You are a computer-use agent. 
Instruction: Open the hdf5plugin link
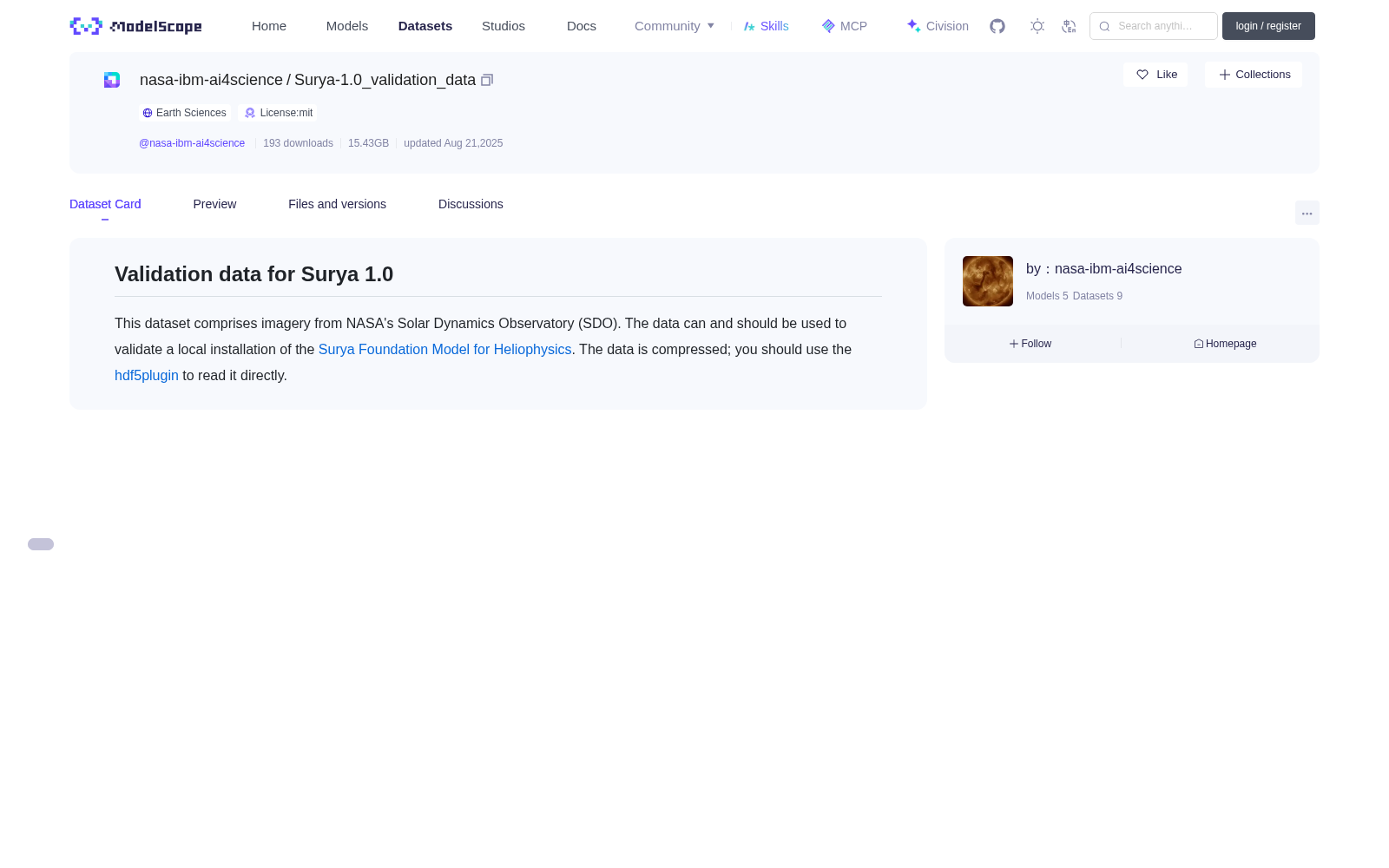click(x=147, y=375)
